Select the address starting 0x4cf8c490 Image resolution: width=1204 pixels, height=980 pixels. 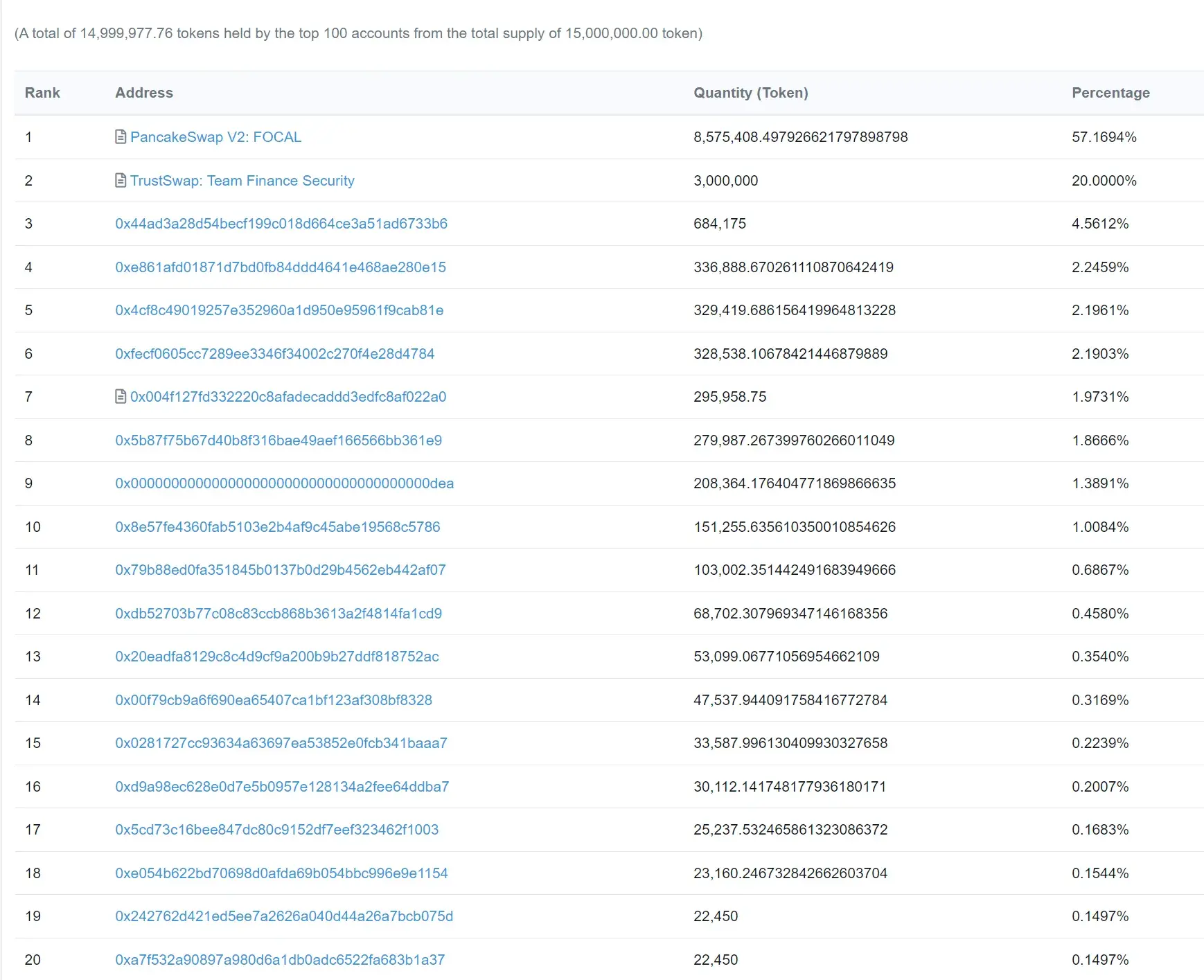pyautogui.click(x=279, y=310)
